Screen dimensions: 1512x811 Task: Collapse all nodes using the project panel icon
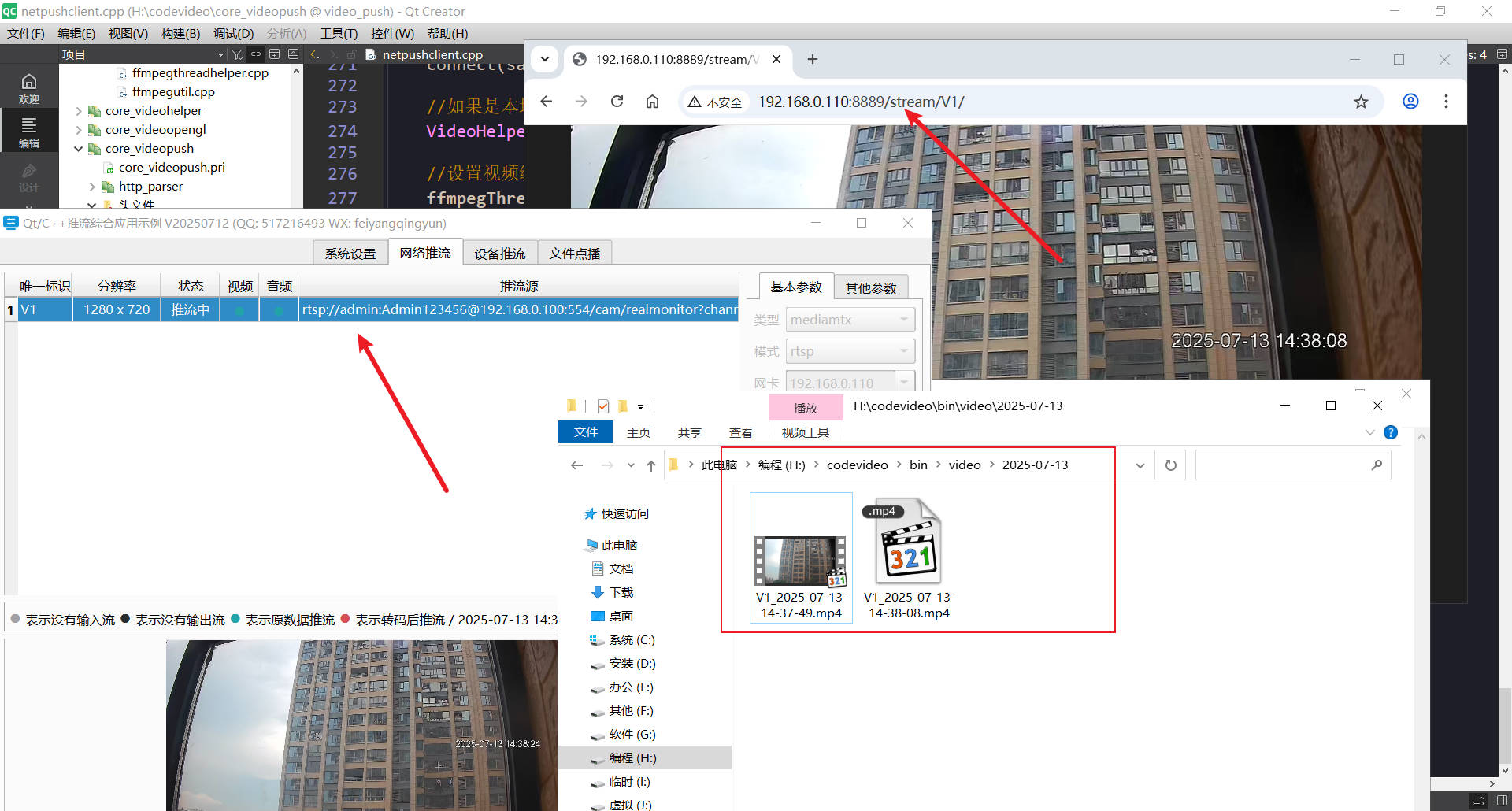[292, 54]
